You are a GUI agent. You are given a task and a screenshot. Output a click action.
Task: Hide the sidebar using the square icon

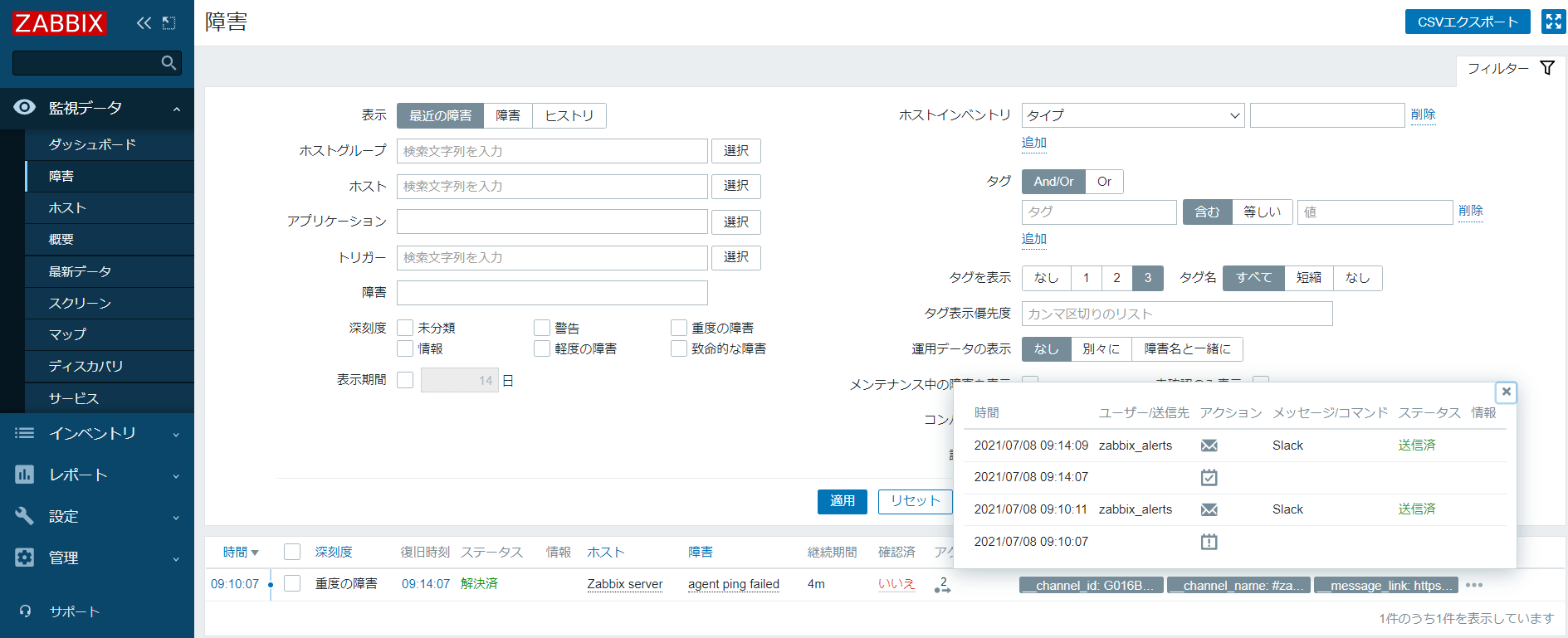pyautogui.click(x=169, y=23)
